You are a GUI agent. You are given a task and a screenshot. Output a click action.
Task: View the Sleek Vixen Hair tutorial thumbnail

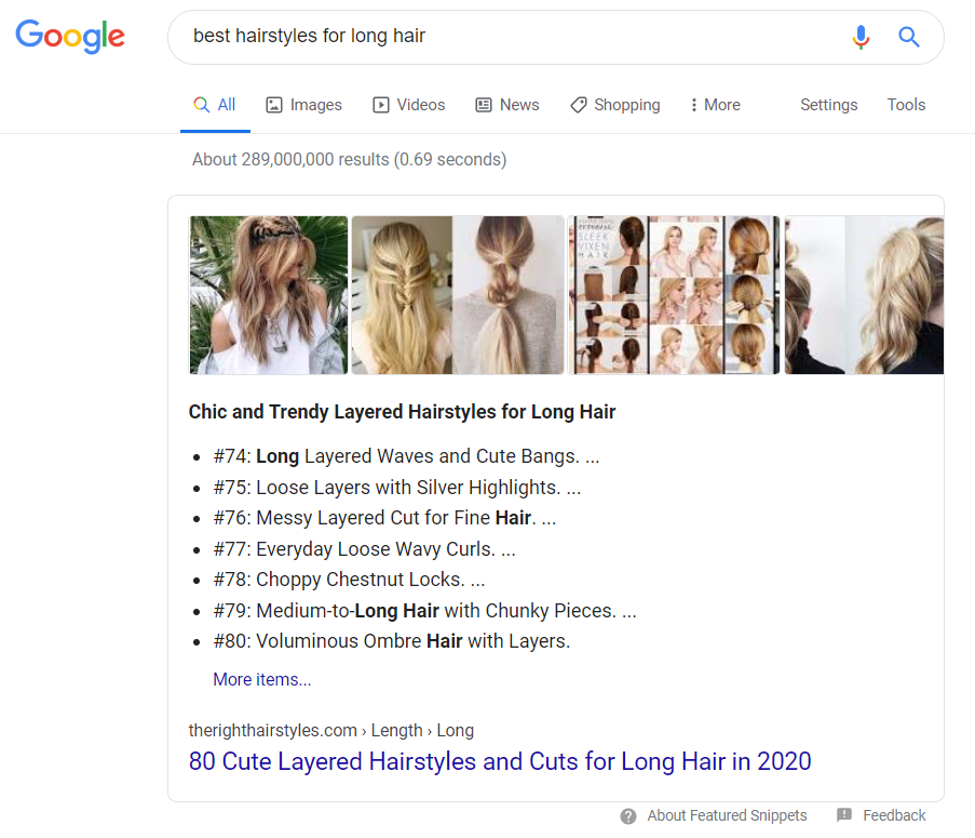[673, 295]
